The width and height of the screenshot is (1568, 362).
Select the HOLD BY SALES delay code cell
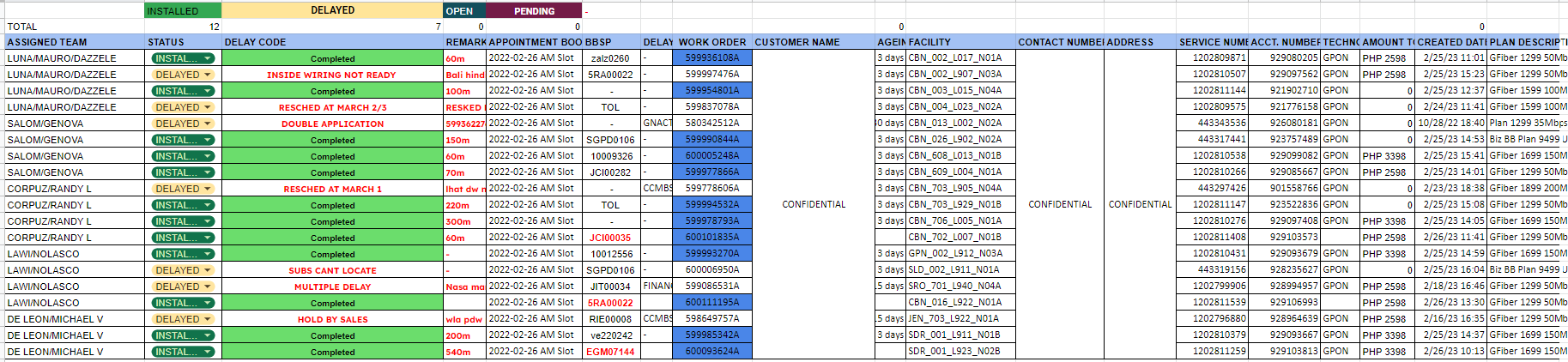(x=332, y=319)
